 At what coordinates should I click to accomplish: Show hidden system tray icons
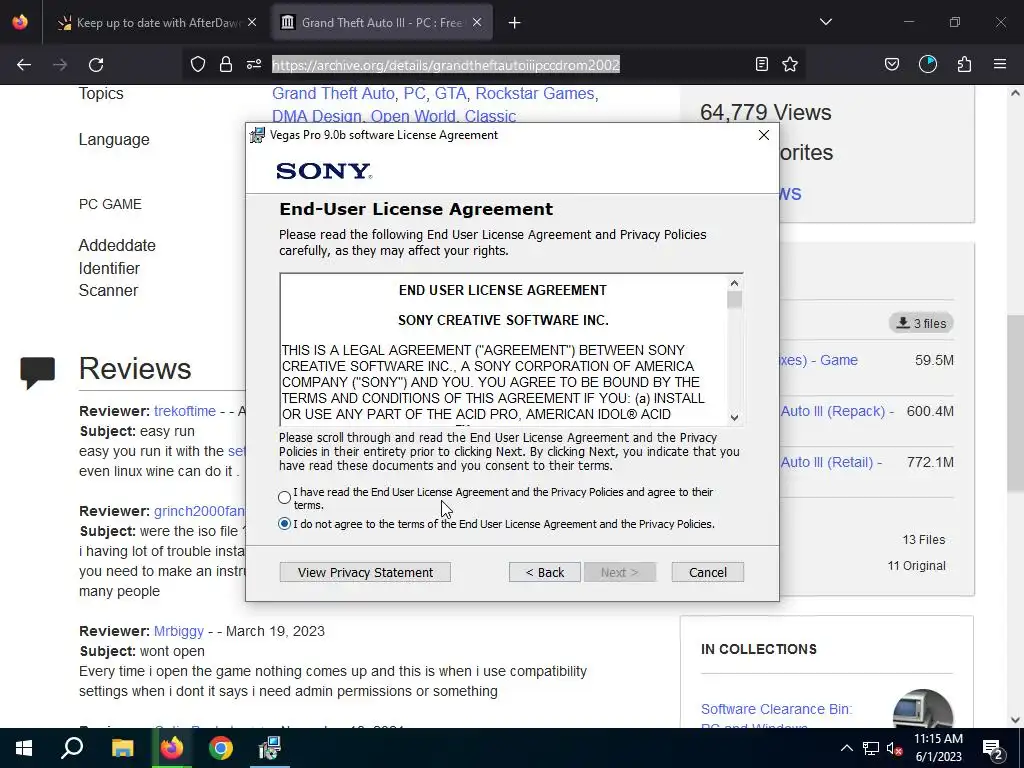(x=846, y=748)
